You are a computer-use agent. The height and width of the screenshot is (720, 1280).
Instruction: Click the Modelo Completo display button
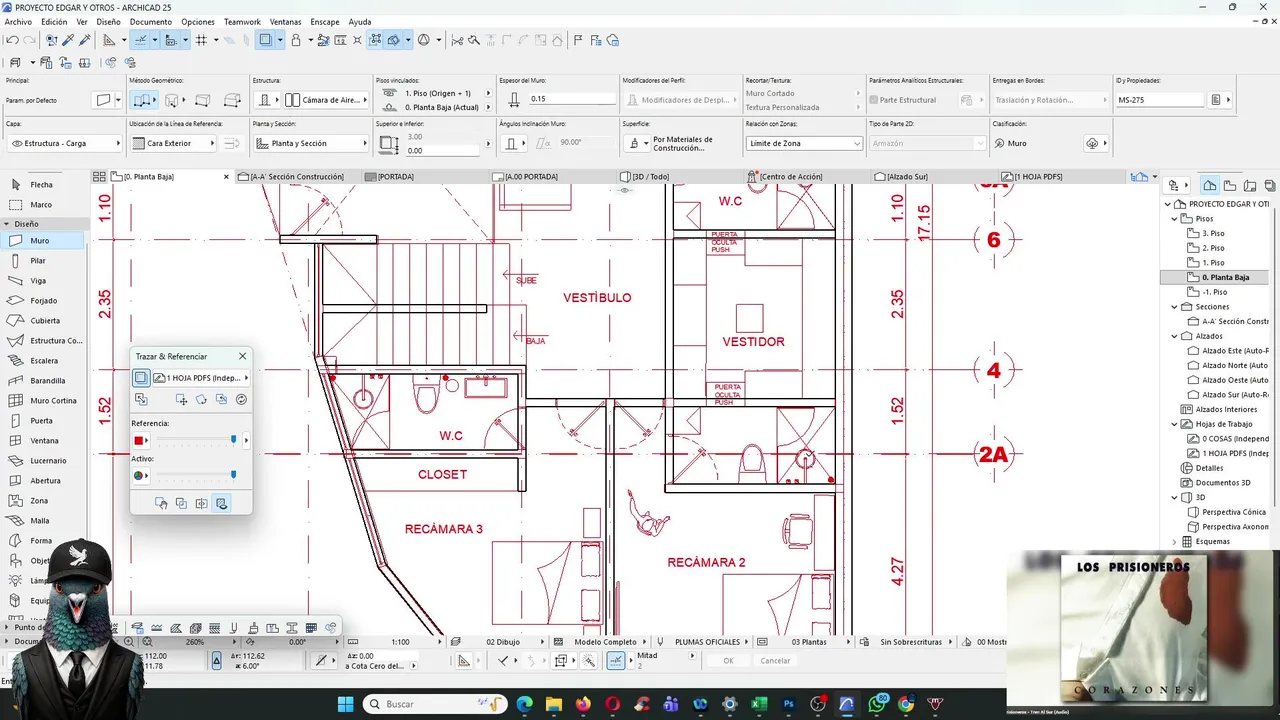click(x=606, y=642)
